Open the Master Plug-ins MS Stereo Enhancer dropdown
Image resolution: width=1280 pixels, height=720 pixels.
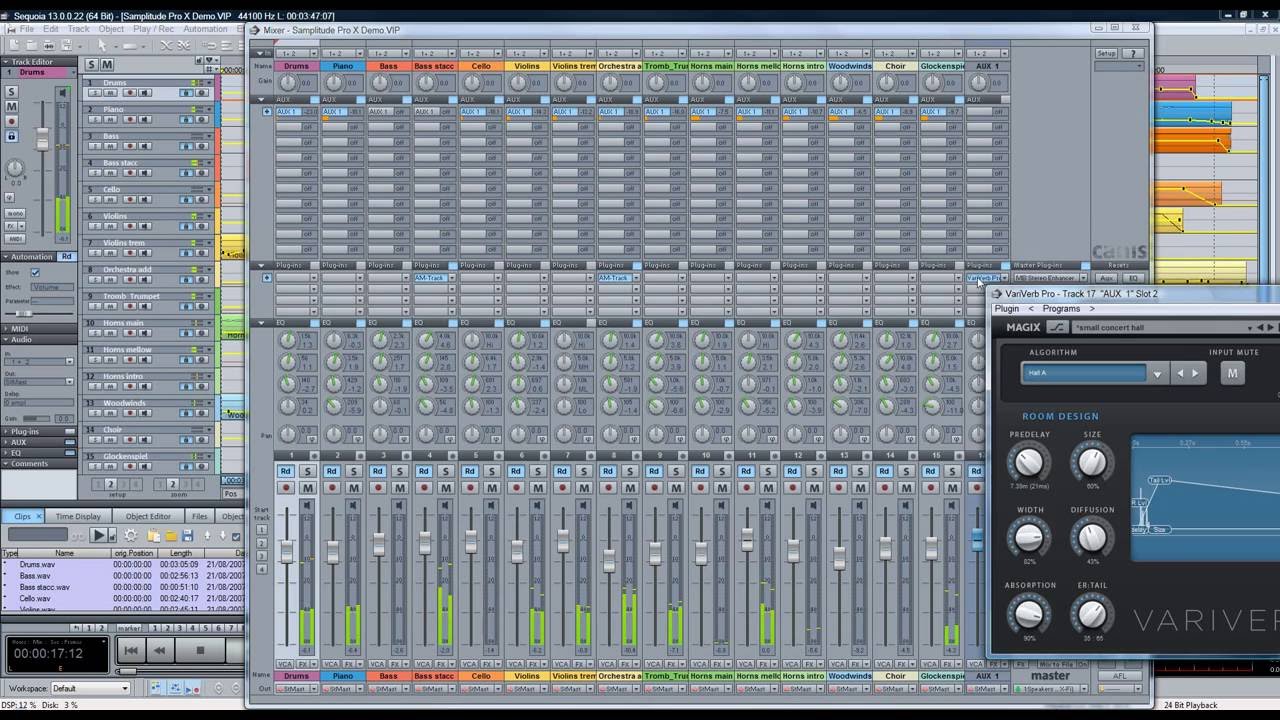(1083, 278)
